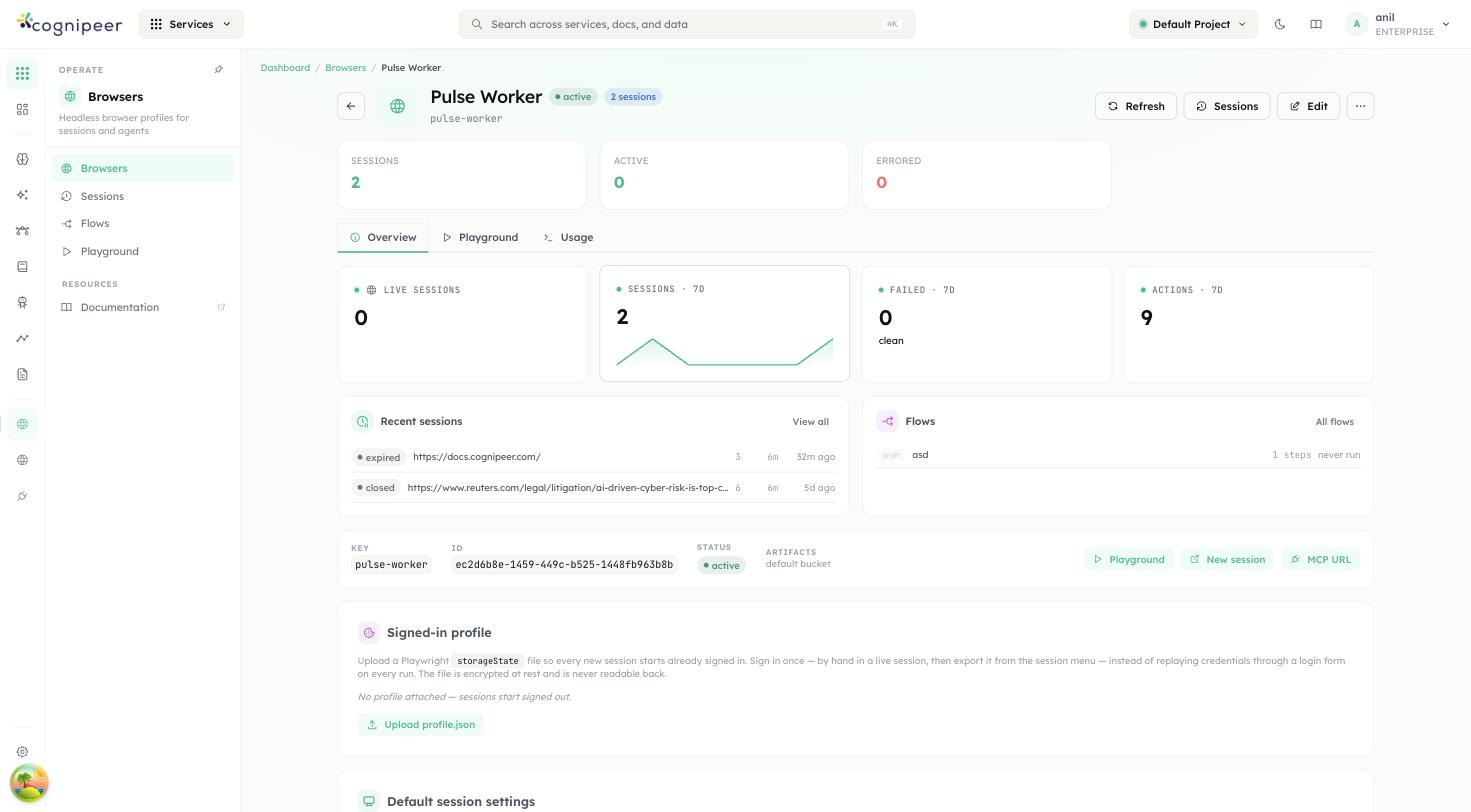The height and width of the screenshot is (812, 1471).
Task: Switch to the Playground tab
Action: (480, 237)
